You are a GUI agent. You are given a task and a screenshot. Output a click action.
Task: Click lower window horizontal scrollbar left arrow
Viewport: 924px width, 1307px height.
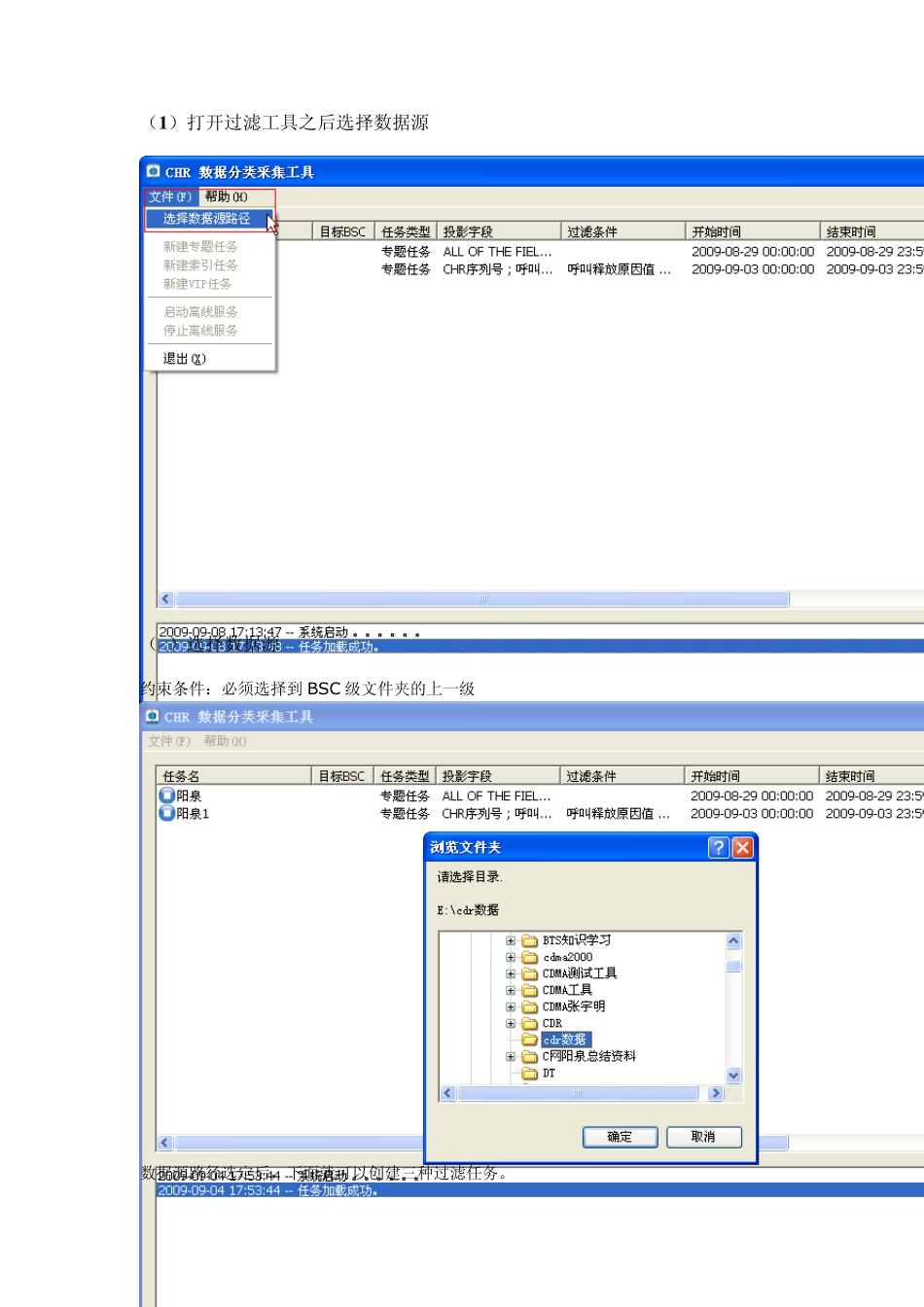point(165,1143)
